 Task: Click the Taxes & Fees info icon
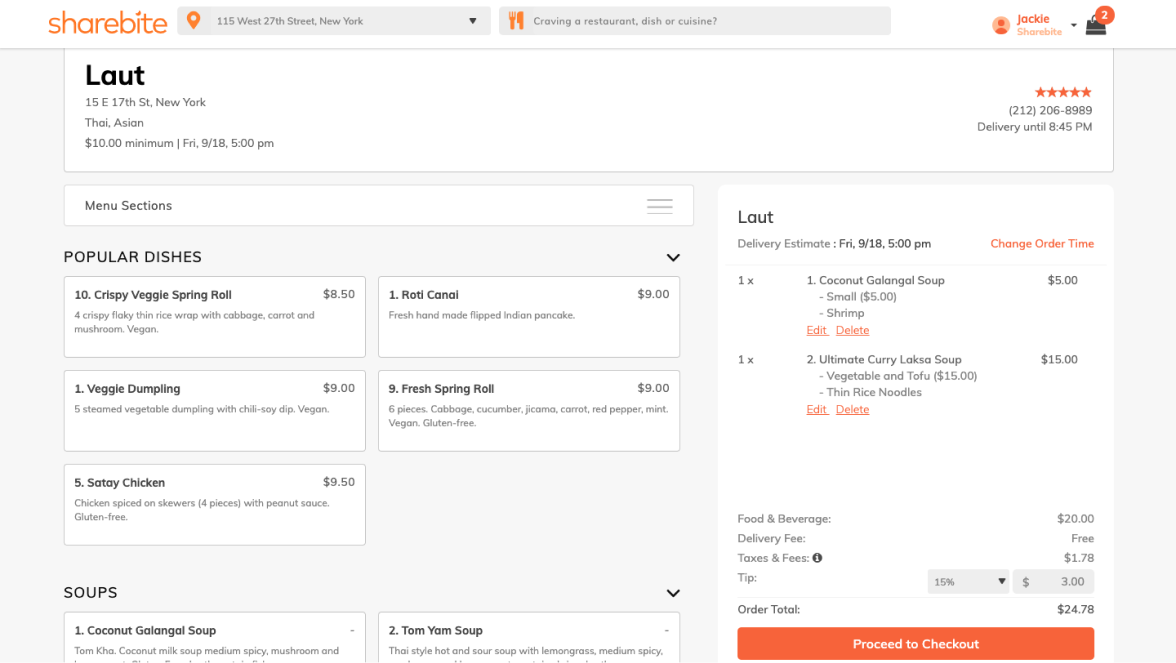tap(817, 558)
